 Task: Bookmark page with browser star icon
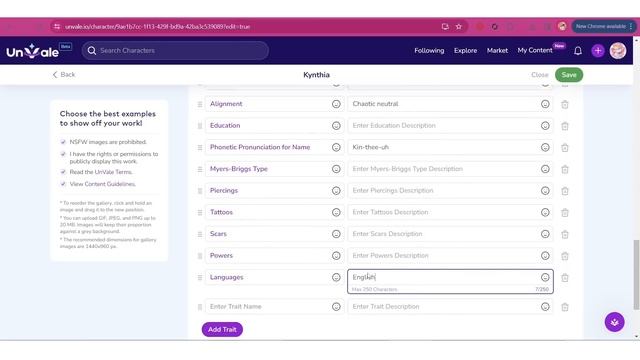pos(459,27)
